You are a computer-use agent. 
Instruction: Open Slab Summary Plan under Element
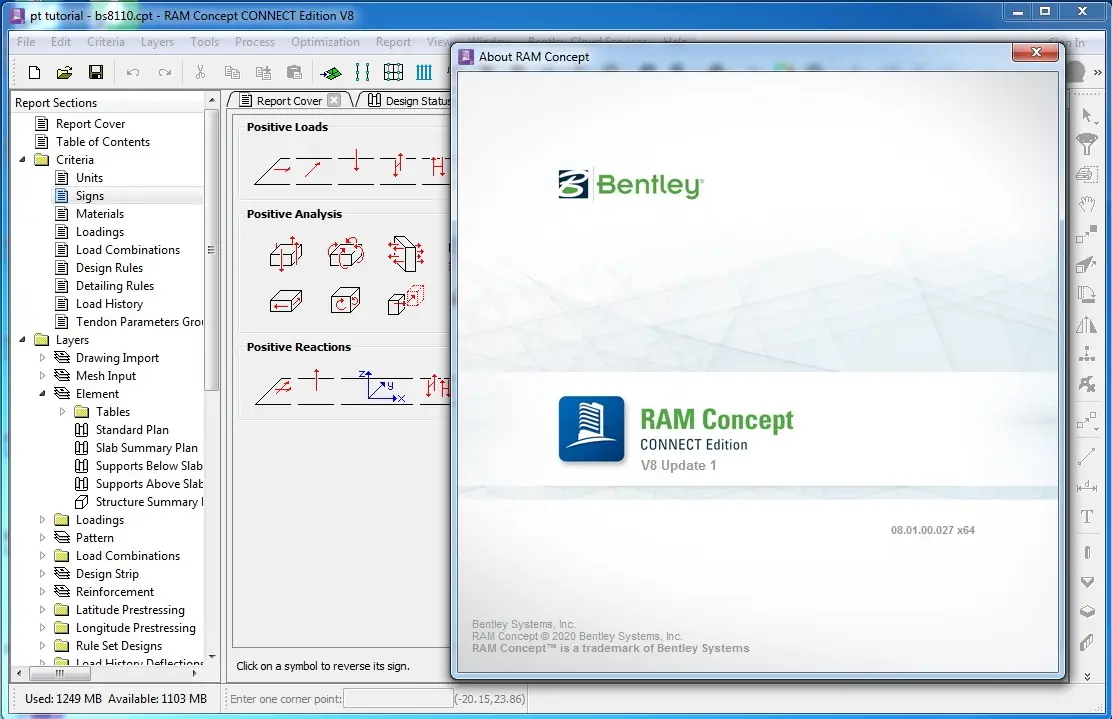point(147,447)
